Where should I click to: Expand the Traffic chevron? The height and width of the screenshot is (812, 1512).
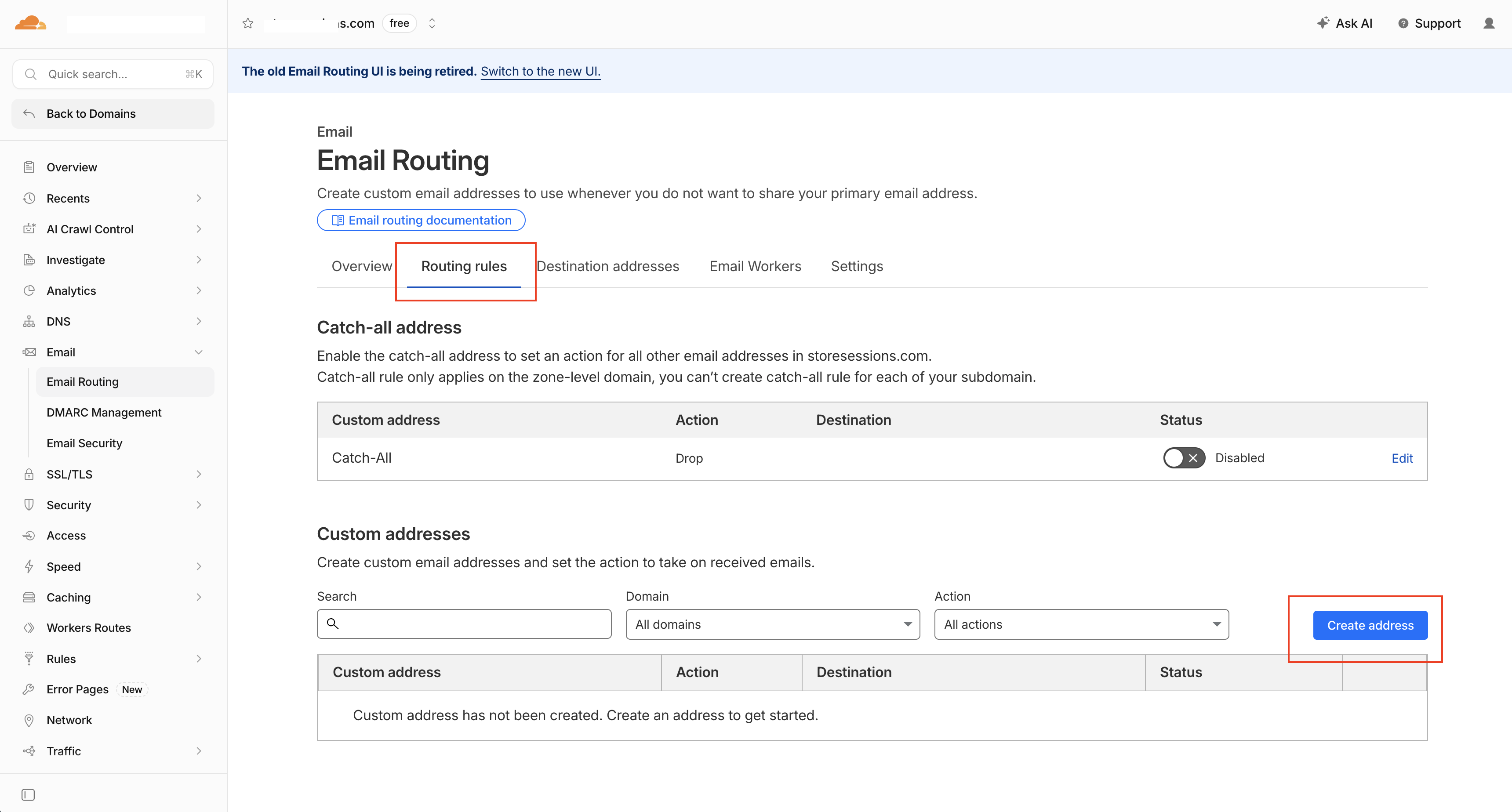click(x=199, y=751)
